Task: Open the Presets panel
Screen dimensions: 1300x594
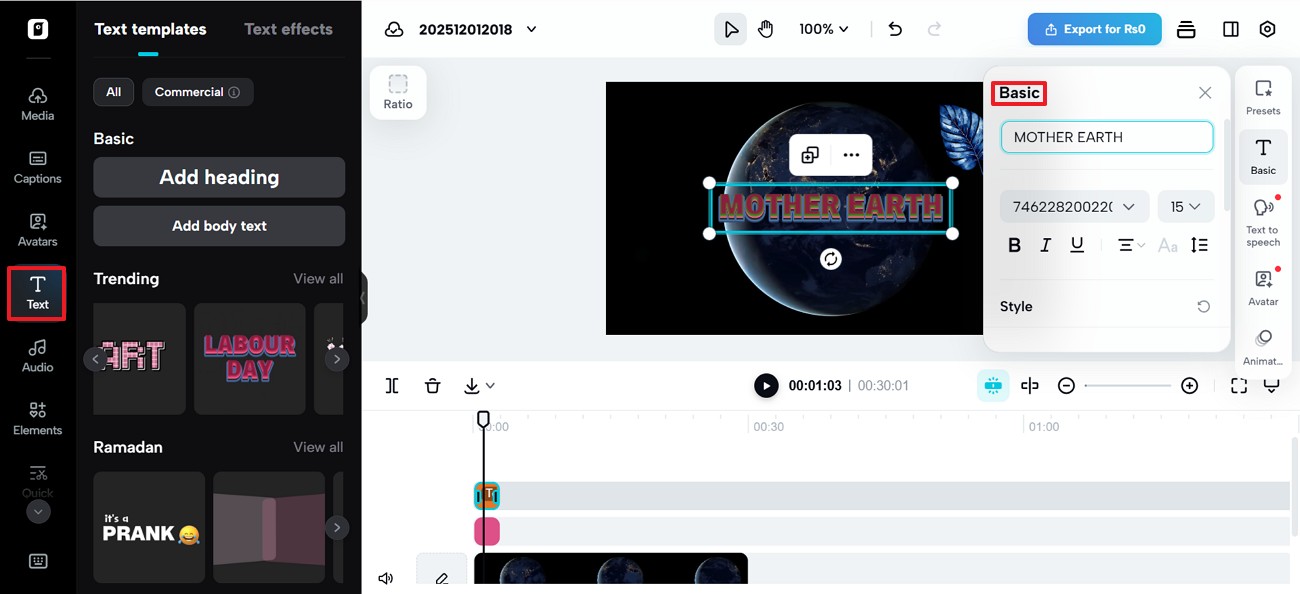Action: [x=1263, y=95]
